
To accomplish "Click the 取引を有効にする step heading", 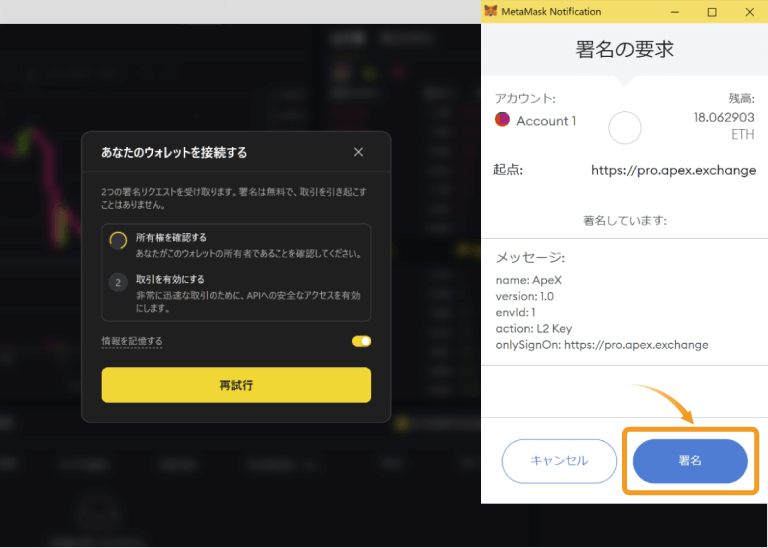I will 170,280.
